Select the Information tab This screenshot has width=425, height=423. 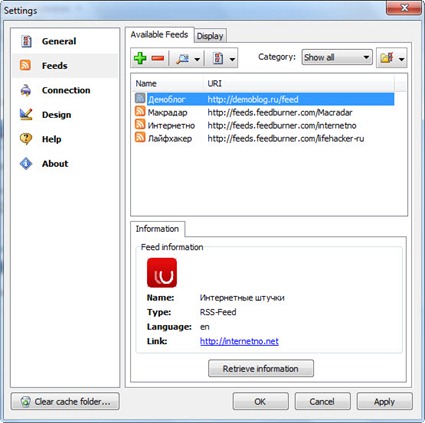[157, 229]
